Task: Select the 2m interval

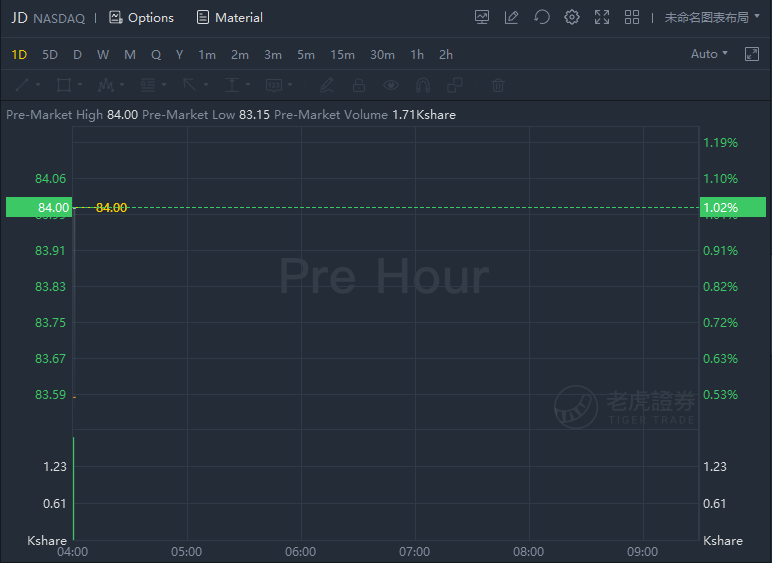Action: pyautogui.click(x=240, y=55)
